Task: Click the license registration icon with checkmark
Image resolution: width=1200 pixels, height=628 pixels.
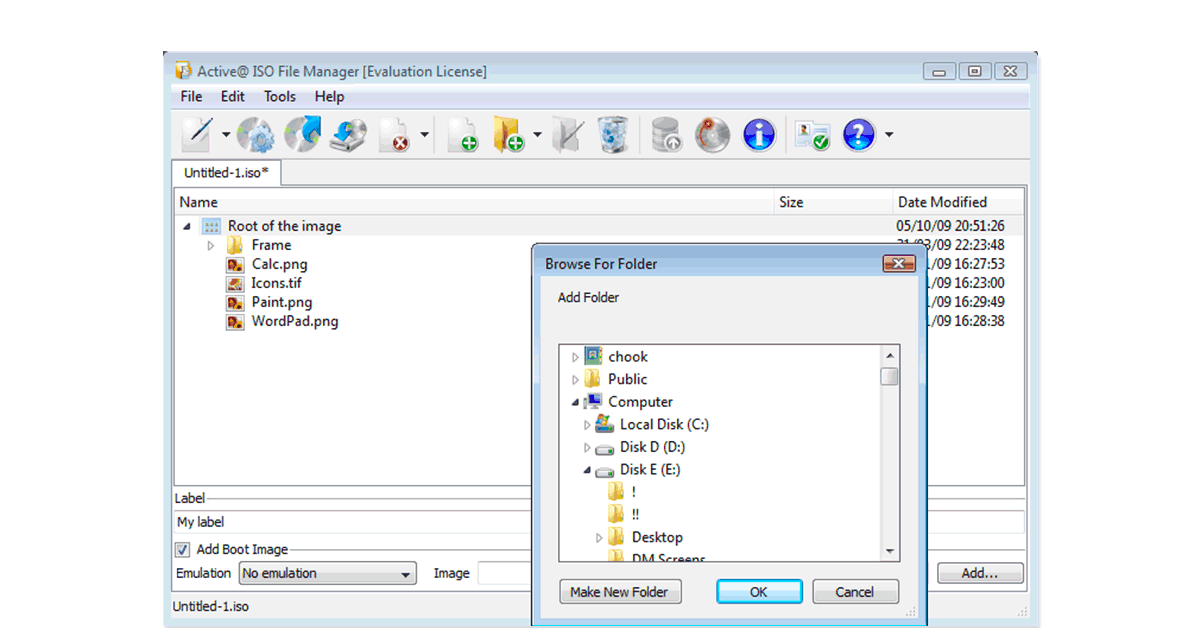Action: click(x=811, y=134)
